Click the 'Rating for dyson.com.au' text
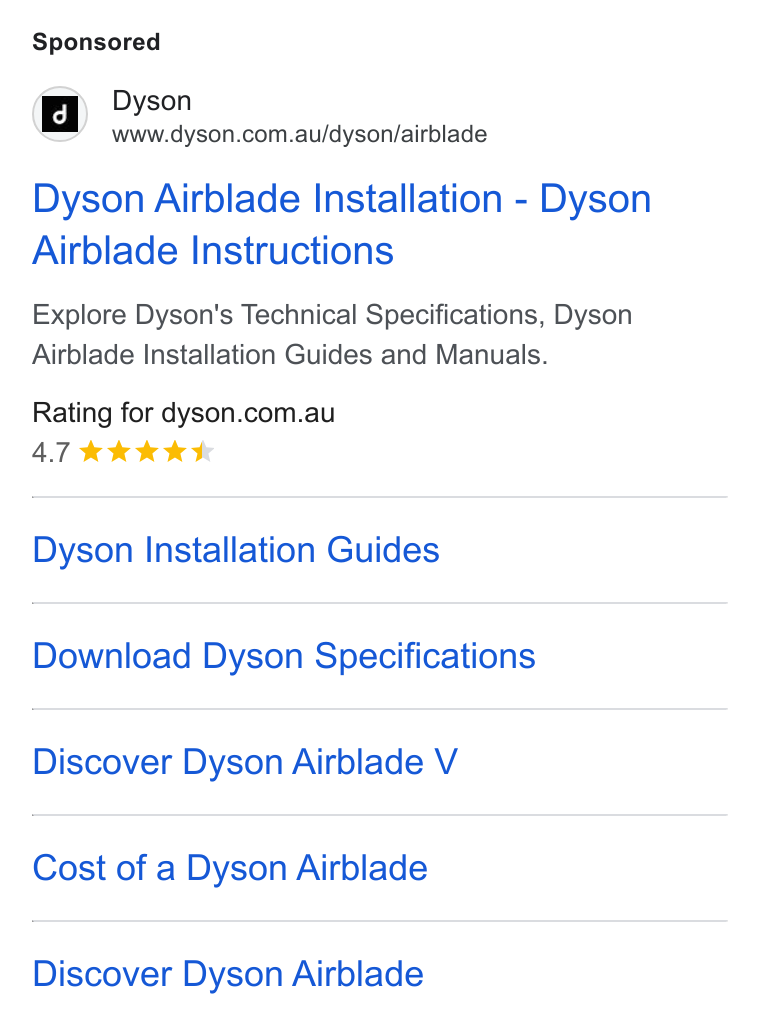Viewport: 760px width, 1026px height. [183, 413]
